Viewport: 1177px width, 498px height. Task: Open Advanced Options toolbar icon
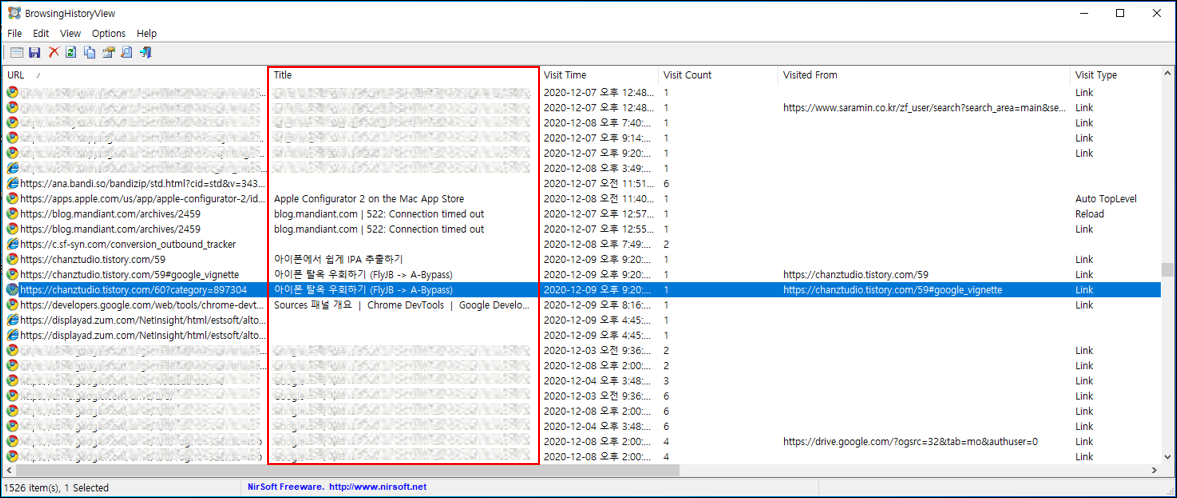point(17,53)
